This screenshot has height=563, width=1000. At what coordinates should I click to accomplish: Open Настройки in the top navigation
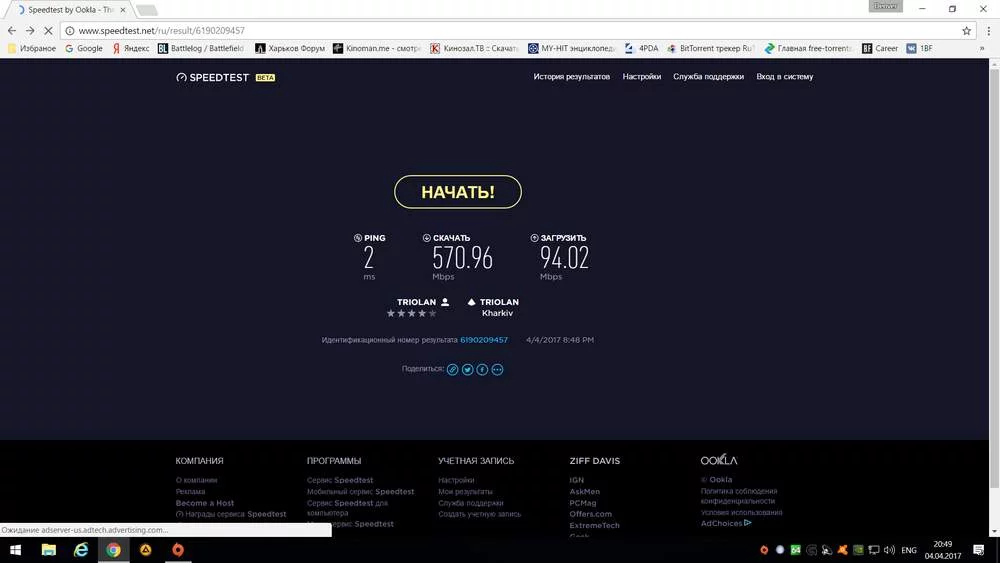[x=642, y=77]
